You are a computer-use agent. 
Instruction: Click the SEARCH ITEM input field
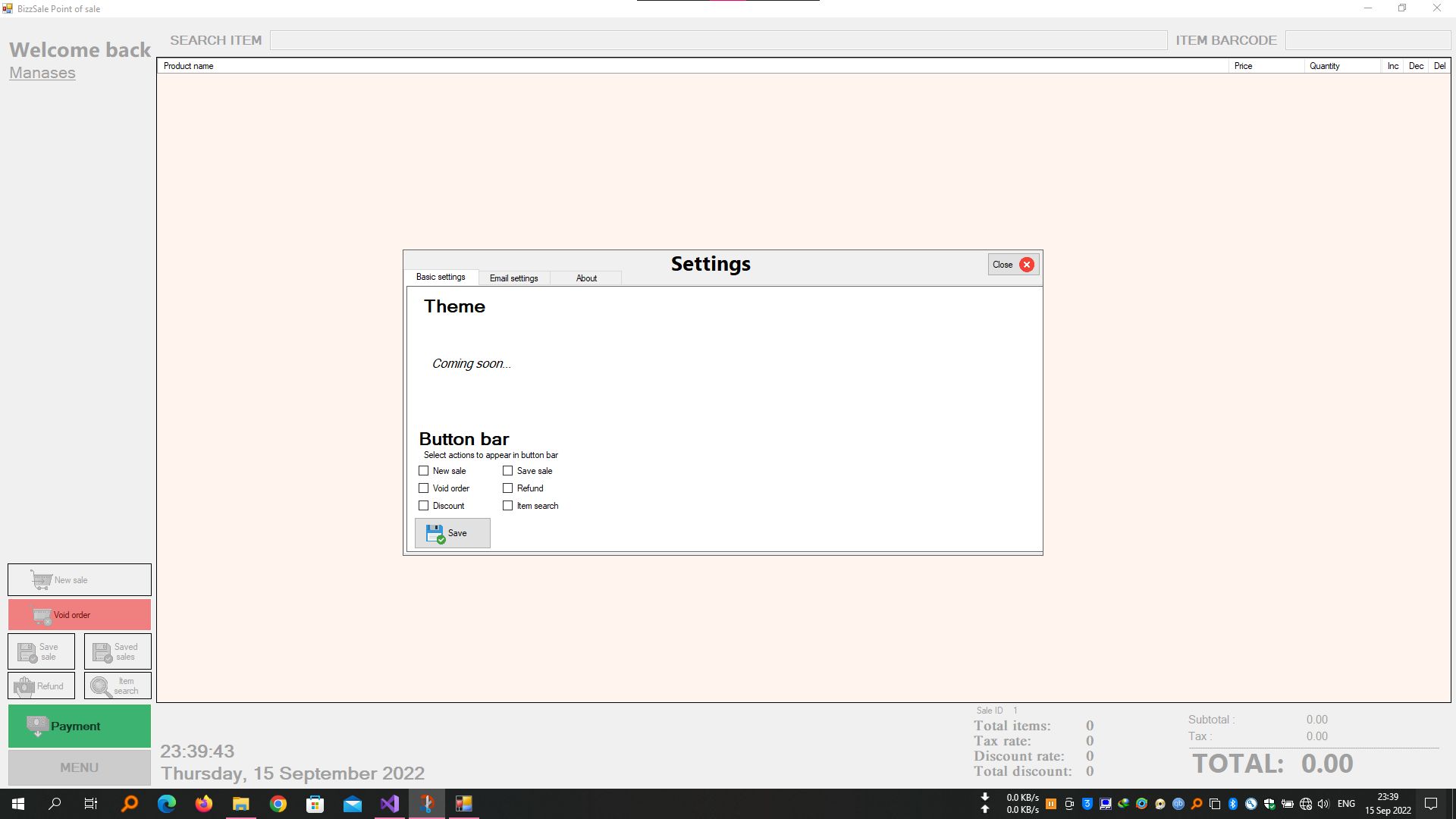coord(717,40)
